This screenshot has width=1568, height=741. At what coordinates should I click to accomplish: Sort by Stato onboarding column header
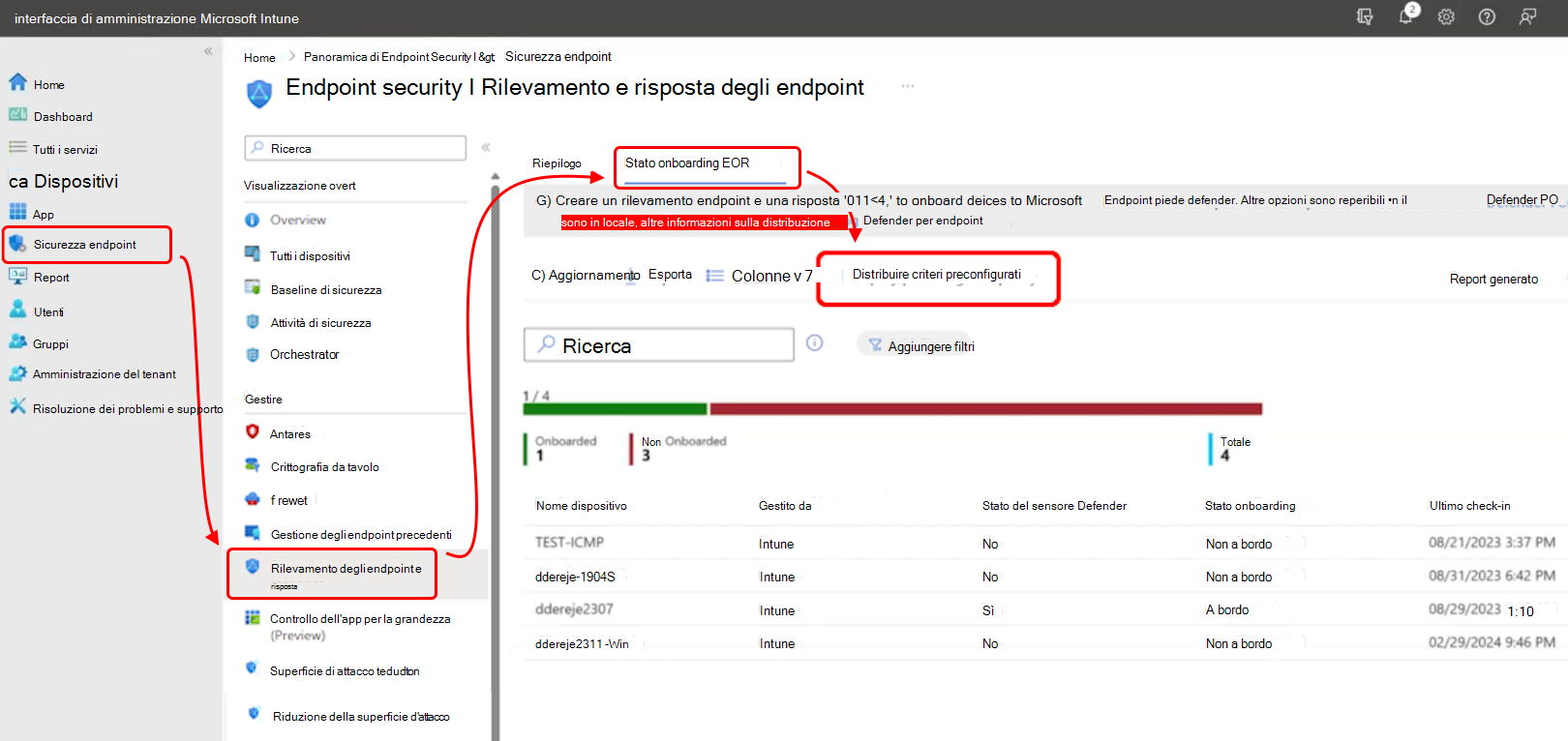(x=1250, y=506)
